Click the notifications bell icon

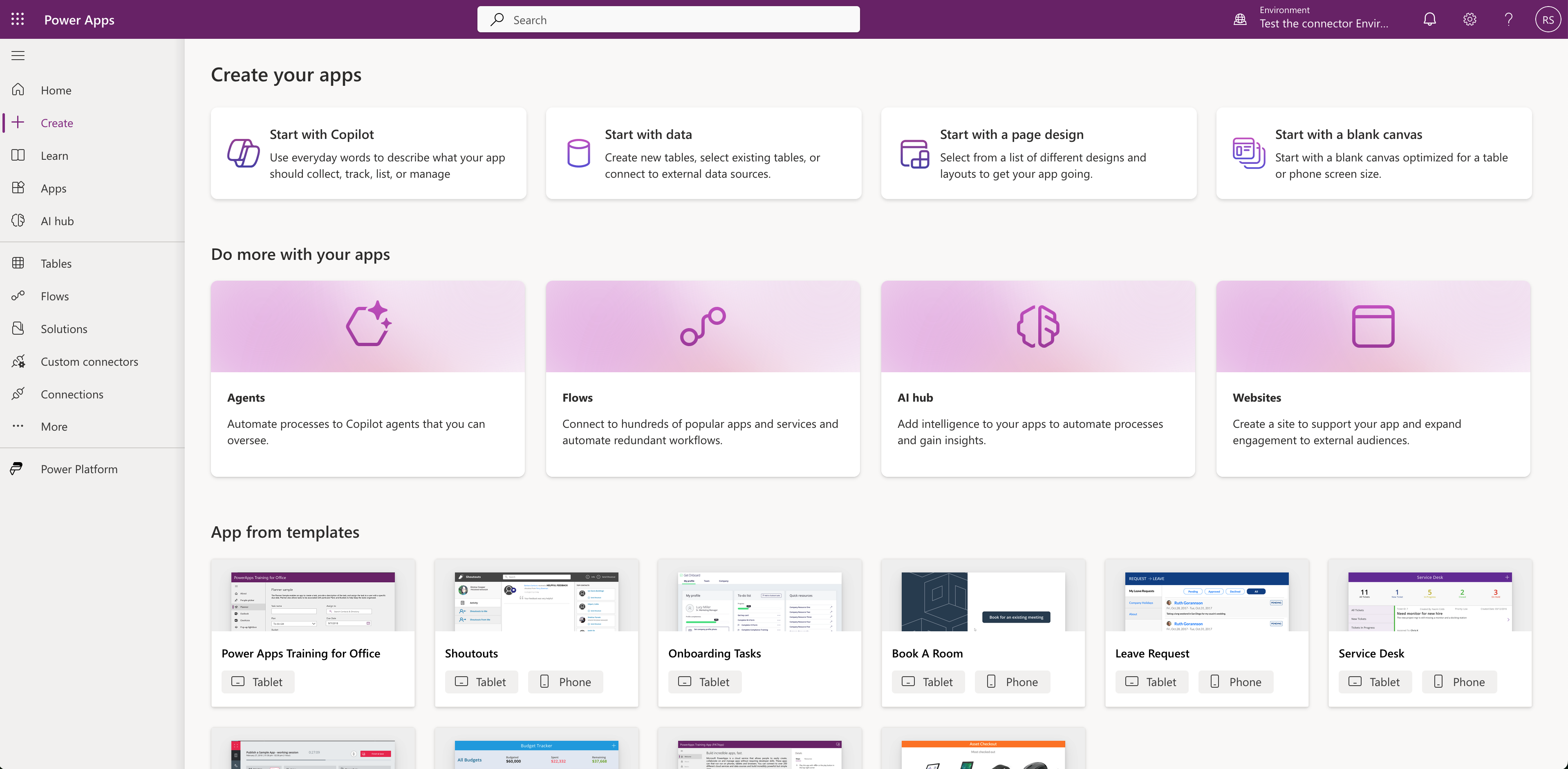point(1429,20)
